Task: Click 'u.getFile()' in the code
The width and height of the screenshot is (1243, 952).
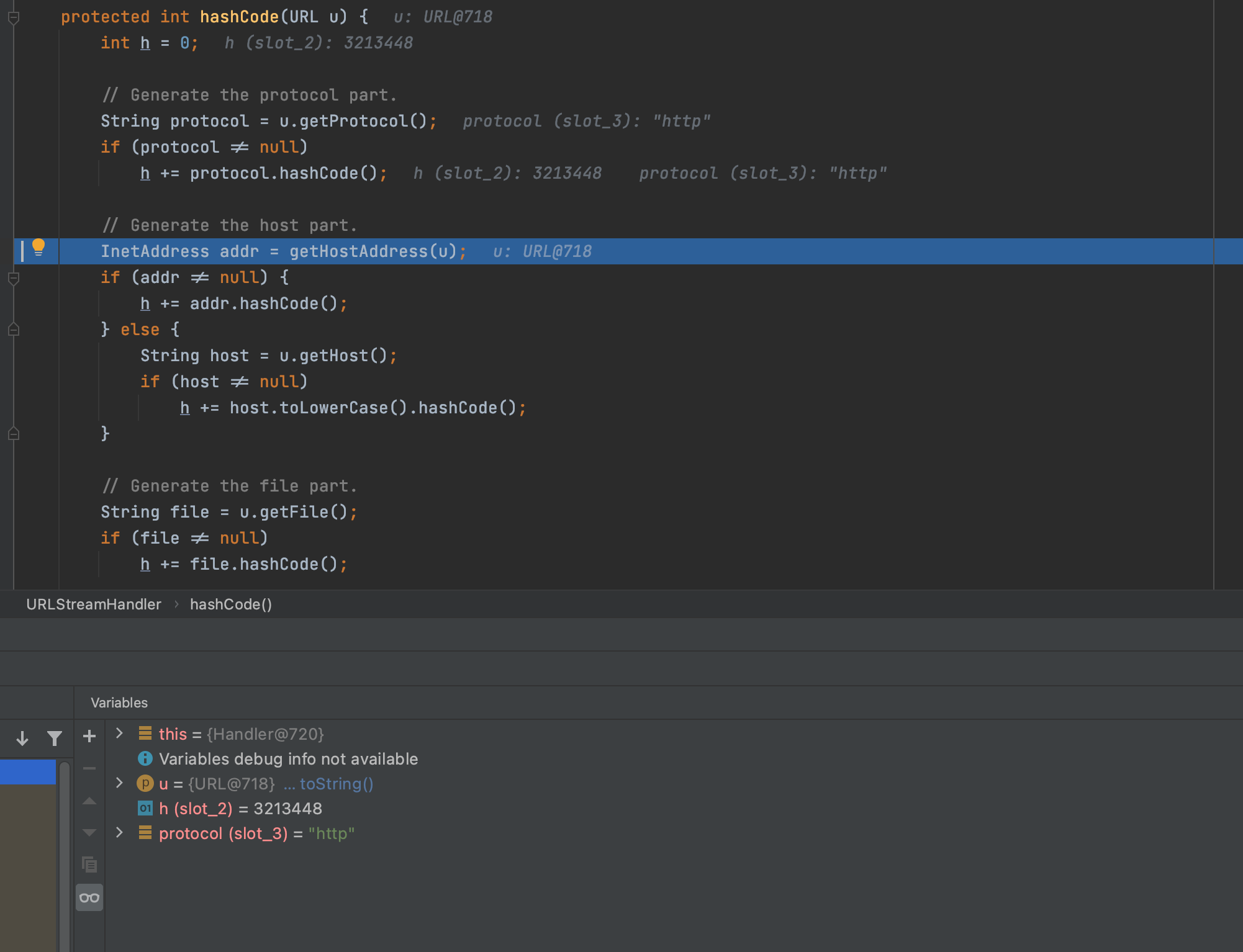Action: coord(294,512)
